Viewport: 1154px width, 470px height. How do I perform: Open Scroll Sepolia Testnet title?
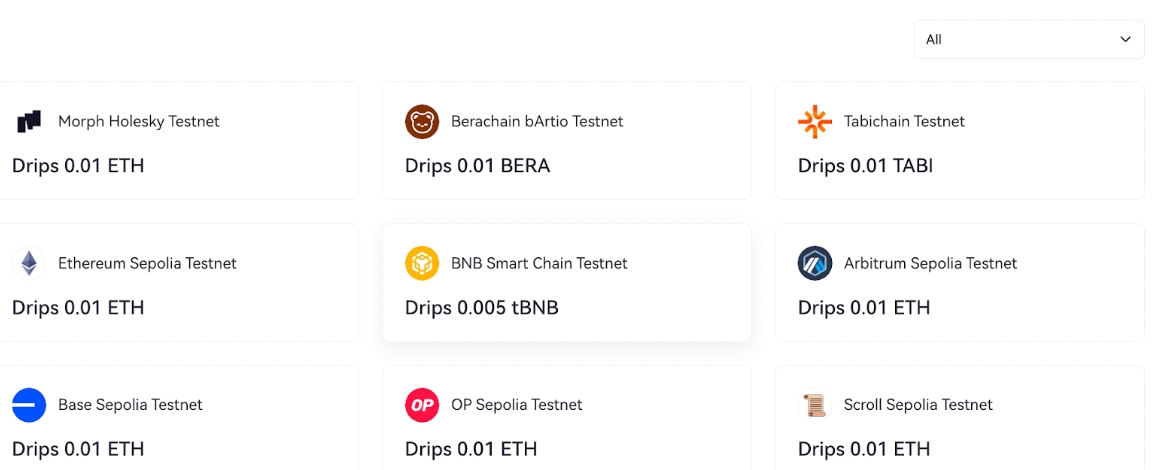(x=918, y=406)
